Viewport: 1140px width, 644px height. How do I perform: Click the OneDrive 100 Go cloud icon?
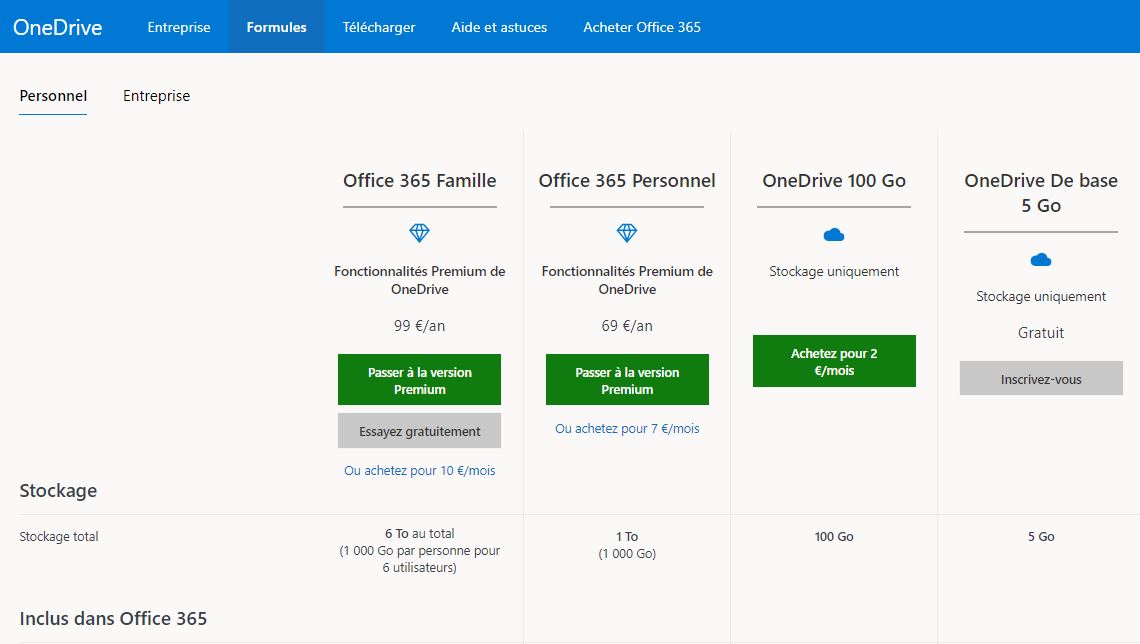[834, 234]
